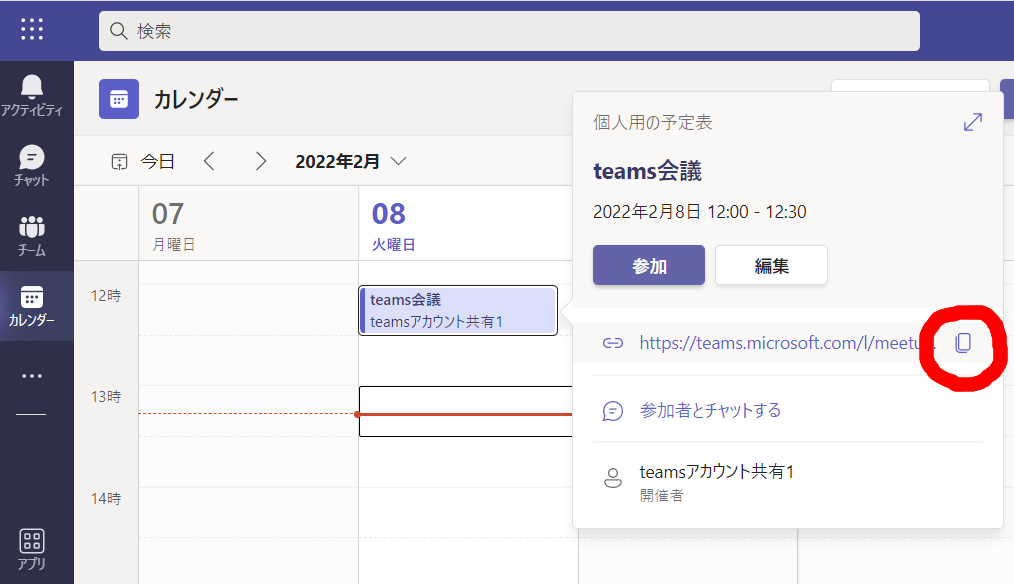This screenshot has height=584, width=1014.
Task: Go to 今日 in the calendar
Action: coord(144,161)
